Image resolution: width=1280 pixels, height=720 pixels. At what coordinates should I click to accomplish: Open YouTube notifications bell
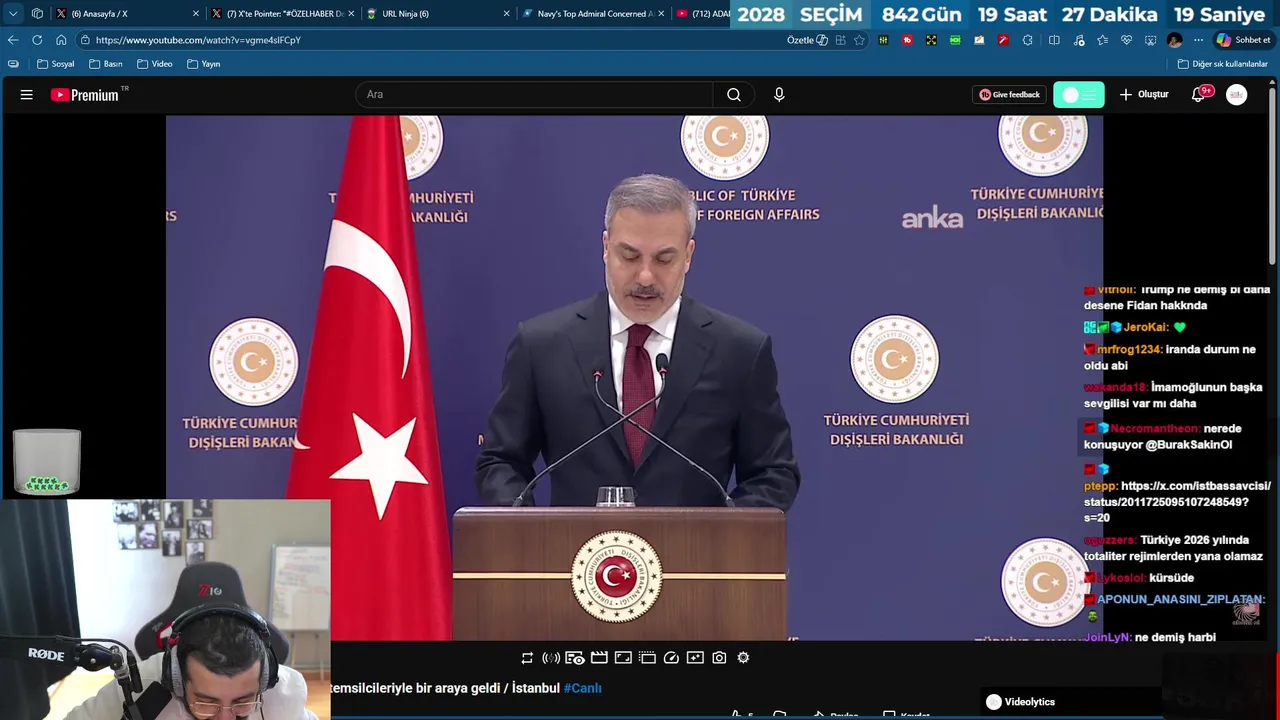point(1199,95)
